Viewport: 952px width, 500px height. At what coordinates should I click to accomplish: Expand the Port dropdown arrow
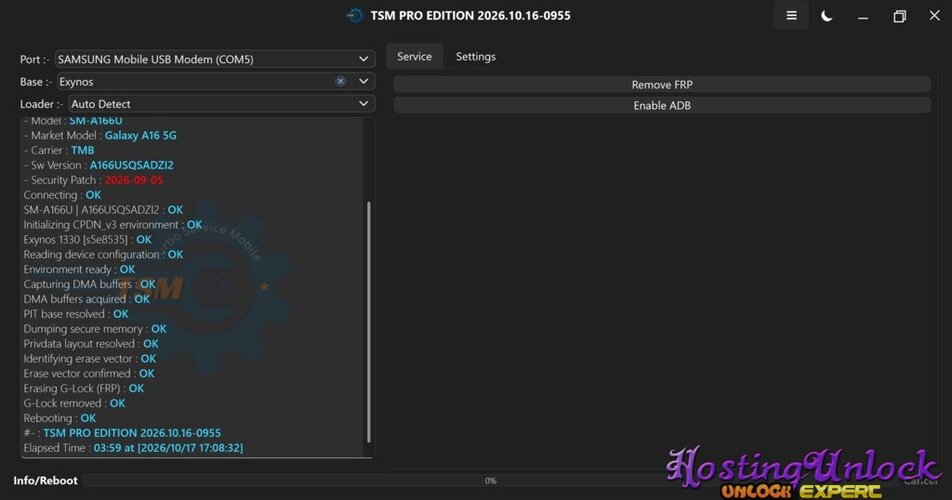coord(363,59)
